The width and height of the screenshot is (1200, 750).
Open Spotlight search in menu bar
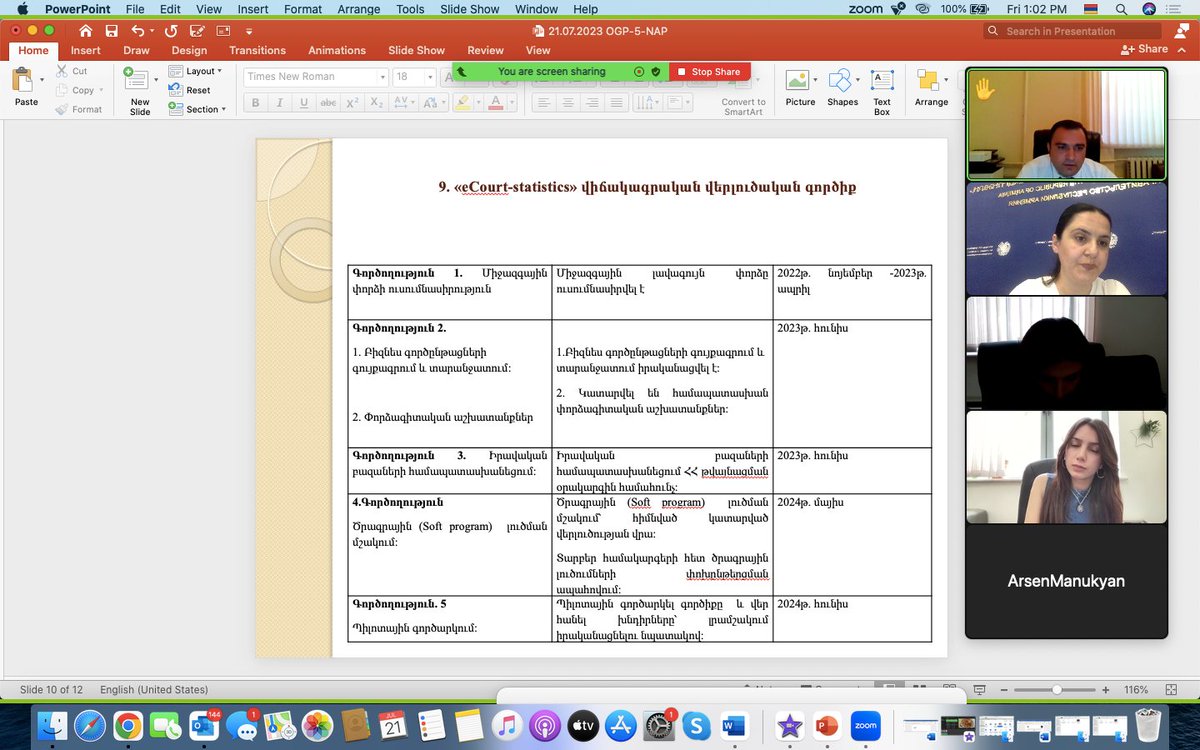pyautogui.click(x=1121, y=9)
